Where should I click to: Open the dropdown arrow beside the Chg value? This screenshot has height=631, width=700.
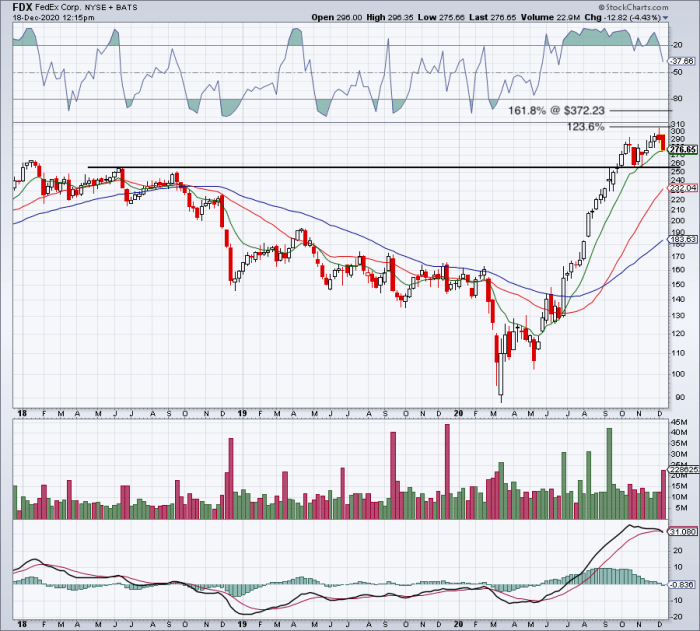(665, 18)
